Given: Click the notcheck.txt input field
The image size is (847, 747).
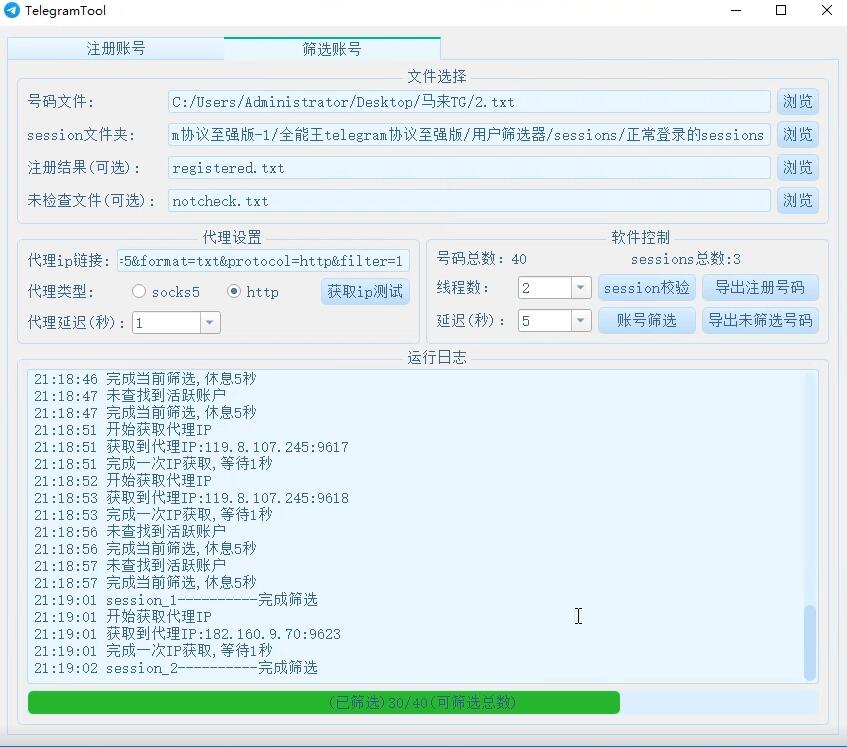Looking at the screenshot, I should pos(468,201).
